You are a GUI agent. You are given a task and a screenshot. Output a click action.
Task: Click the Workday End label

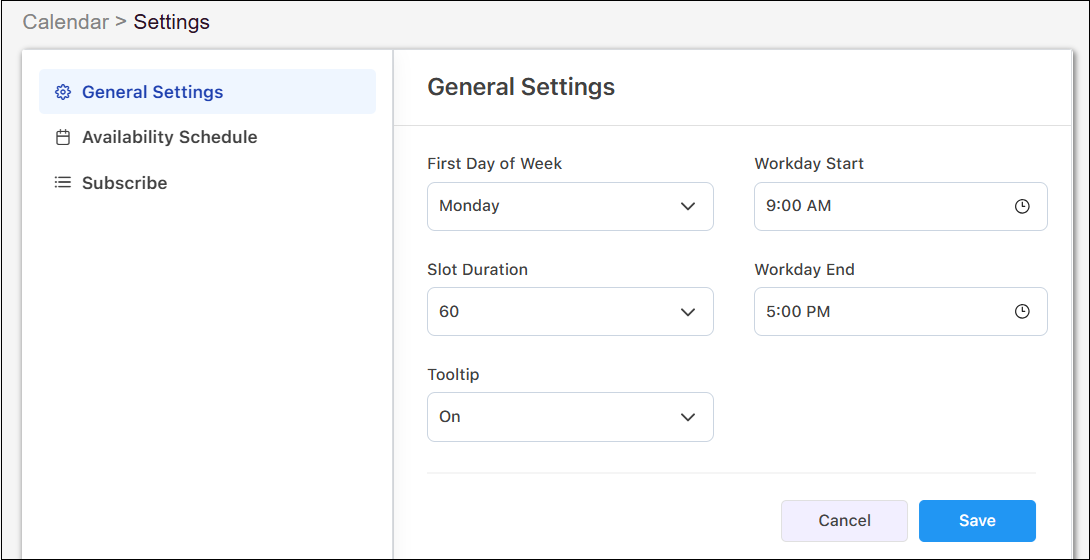(x=804, y=270)
